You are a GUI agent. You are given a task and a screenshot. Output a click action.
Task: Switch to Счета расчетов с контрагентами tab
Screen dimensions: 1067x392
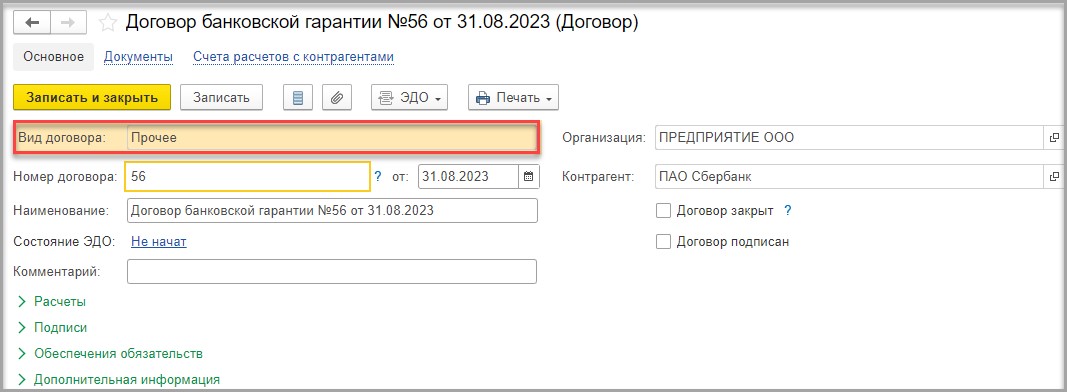pyautogui.click(x=293, y=56)
